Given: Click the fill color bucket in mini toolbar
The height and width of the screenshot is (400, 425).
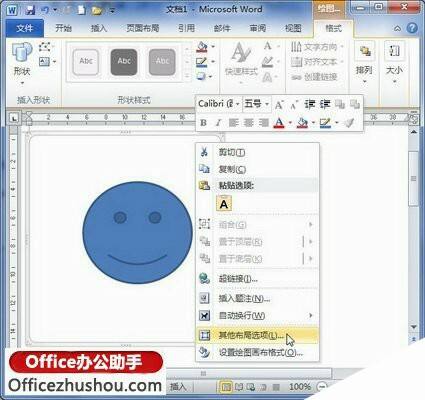Looking at the screenshot, I should pyautogui.click(x=302, y=123).
